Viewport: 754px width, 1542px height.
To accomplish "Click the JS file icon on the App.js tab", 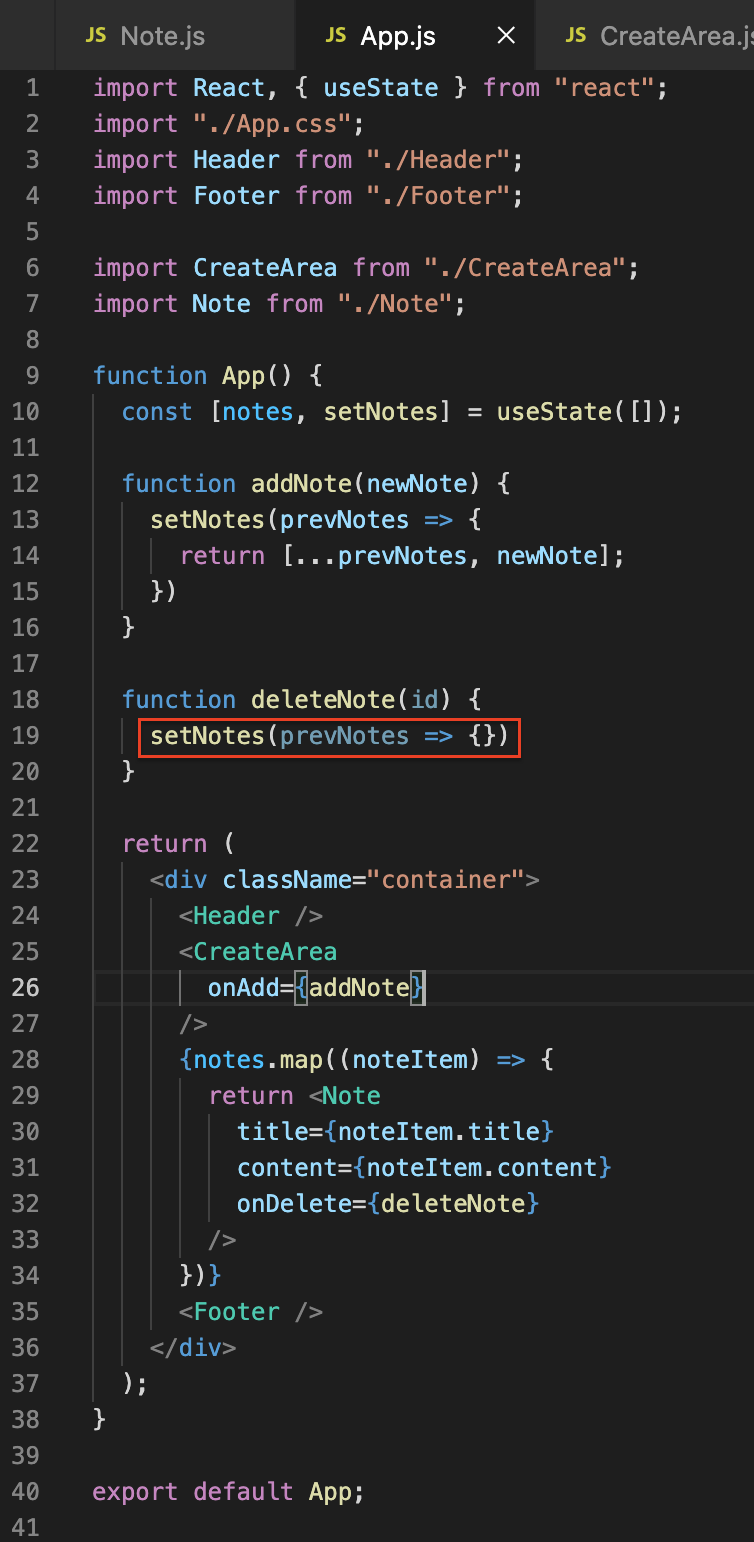I will tap(336, 37).
